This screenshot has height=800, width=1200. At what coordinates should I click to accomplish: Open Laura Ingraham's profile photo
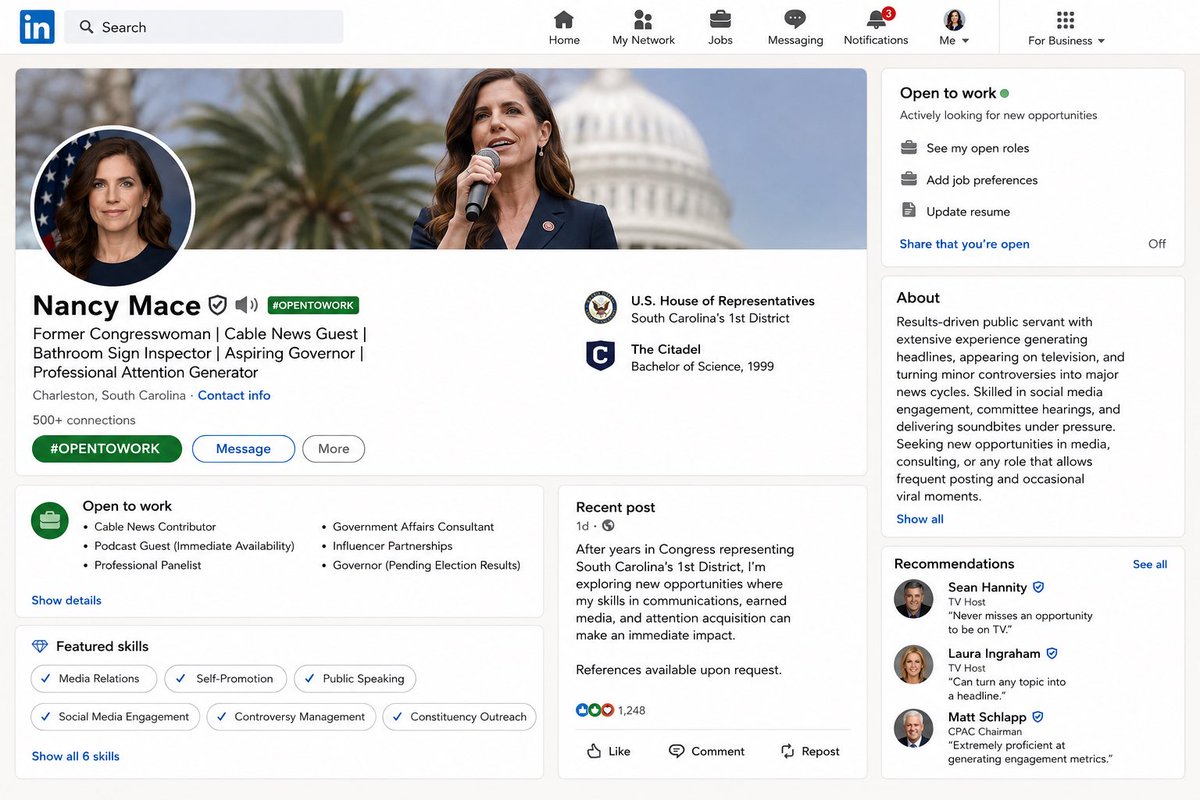913,664
